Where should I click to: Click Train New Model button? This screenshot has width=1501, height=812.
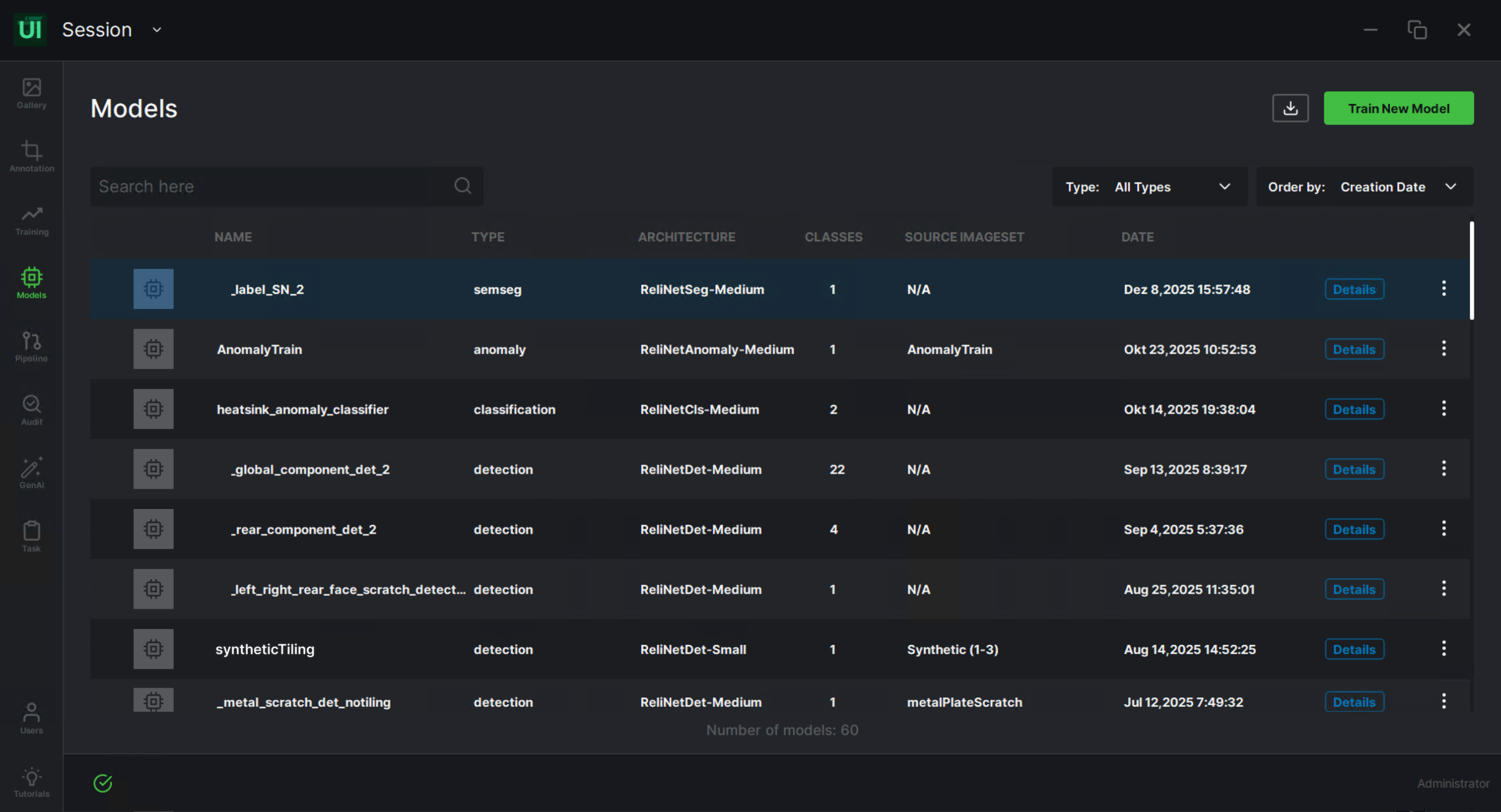tap(1398, 108)
